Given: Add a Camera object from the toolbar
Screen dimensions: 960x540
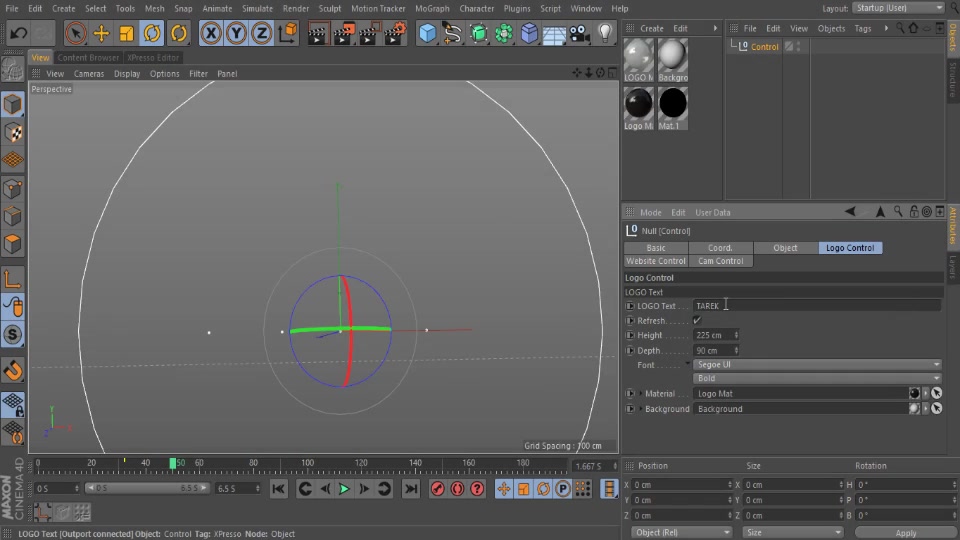Looking at the screenshot, I should click(x=579, y=33).
